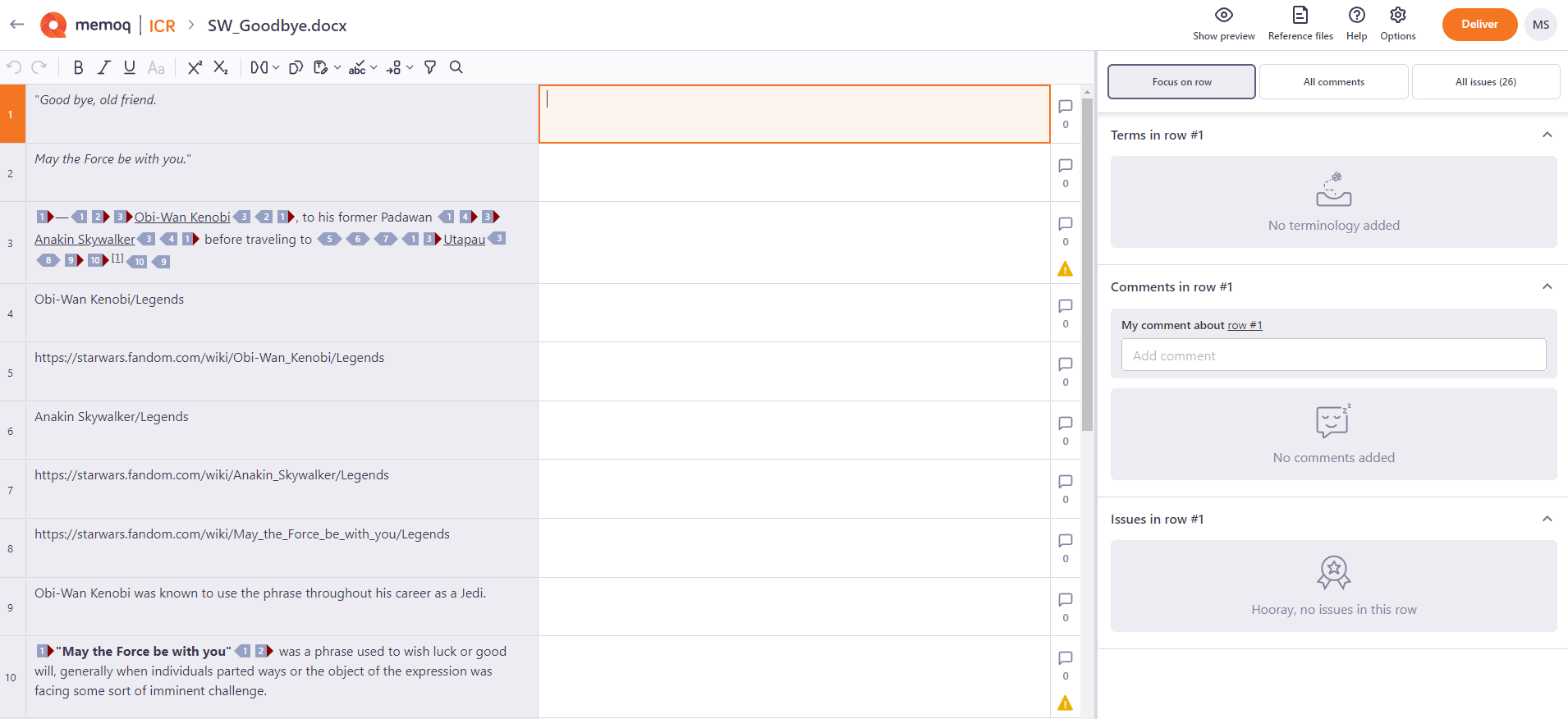
Task: Click the superscript icon
Action: pos(195,67)
